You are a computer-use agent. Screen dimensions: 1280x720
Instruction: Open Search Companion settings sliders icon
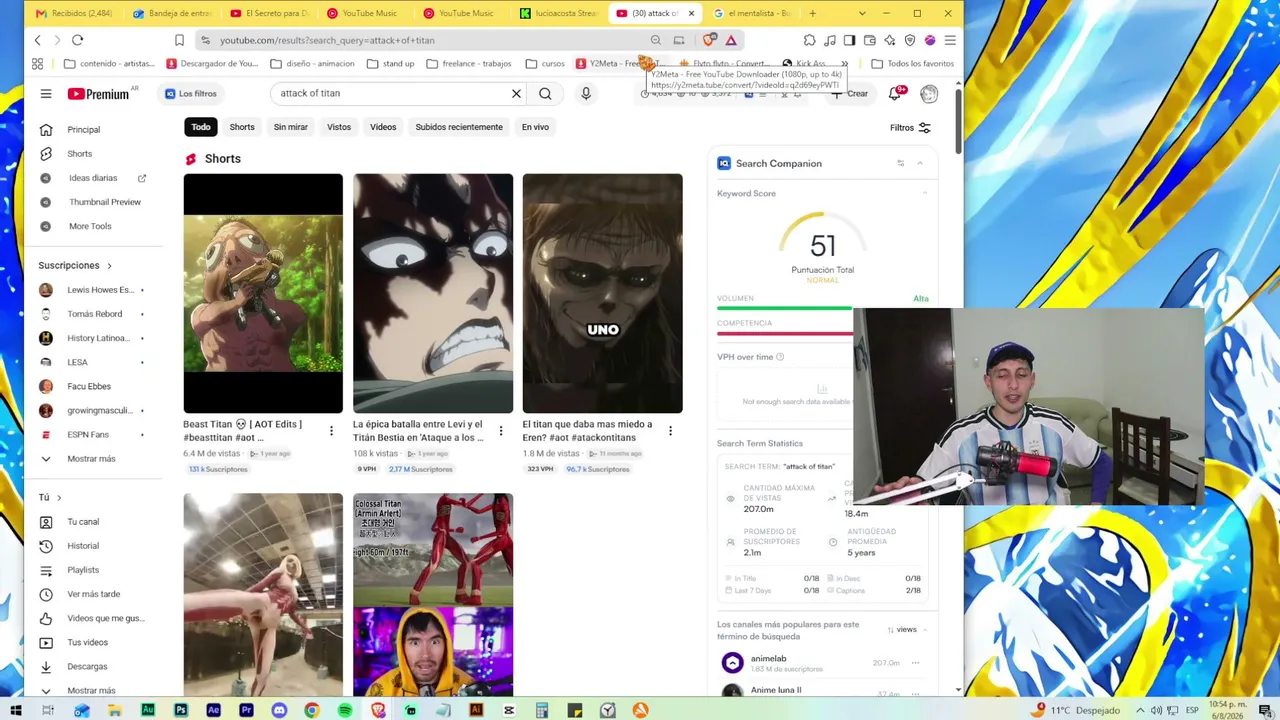(x=900, y=163)
